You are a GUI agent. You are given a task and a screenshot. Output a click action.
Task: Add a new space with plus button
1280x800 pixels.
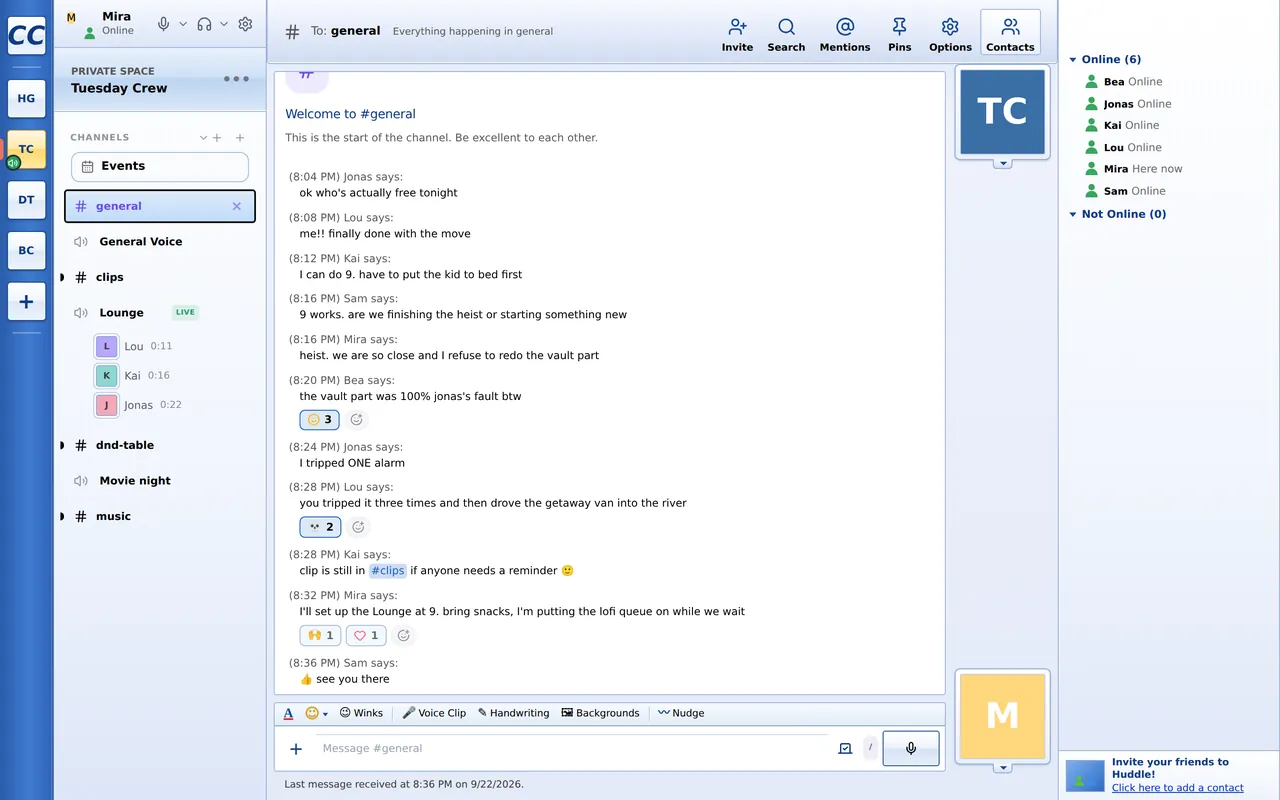tap(26, 302)
